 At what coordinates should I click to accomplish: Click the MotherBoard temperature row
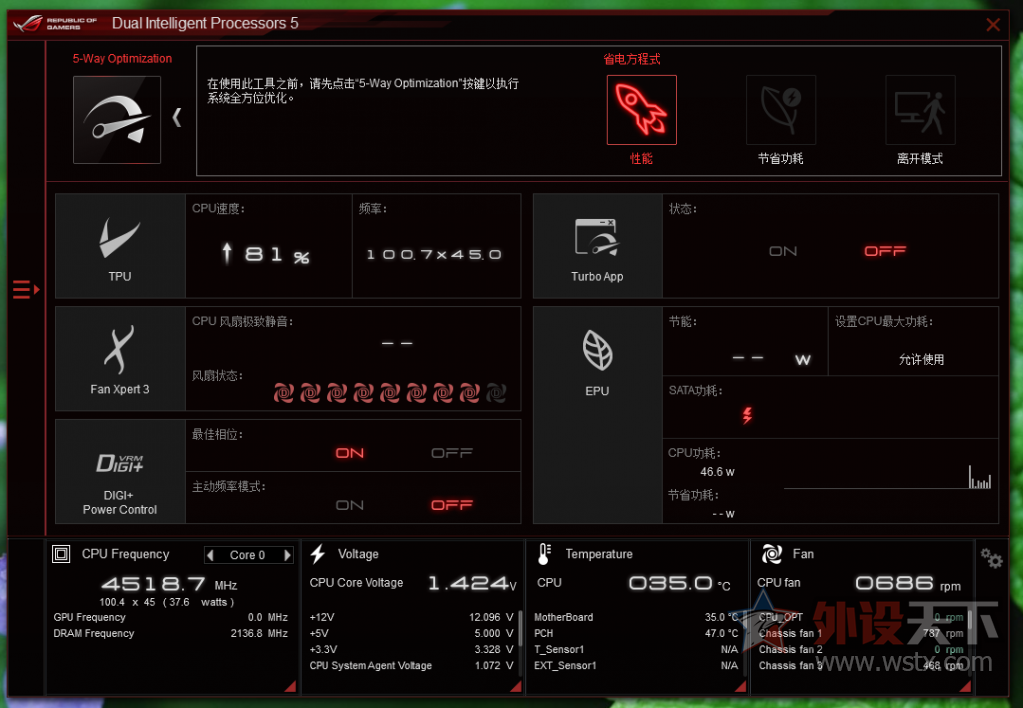point(636,617)
